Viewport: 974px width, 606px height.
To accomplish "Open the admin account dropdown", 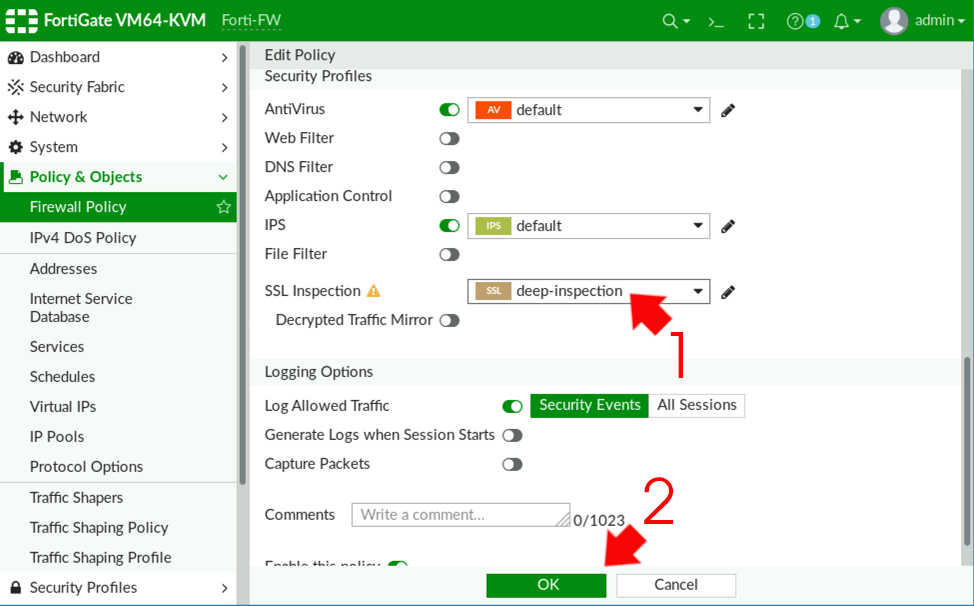I will click(x=940, y=20).
